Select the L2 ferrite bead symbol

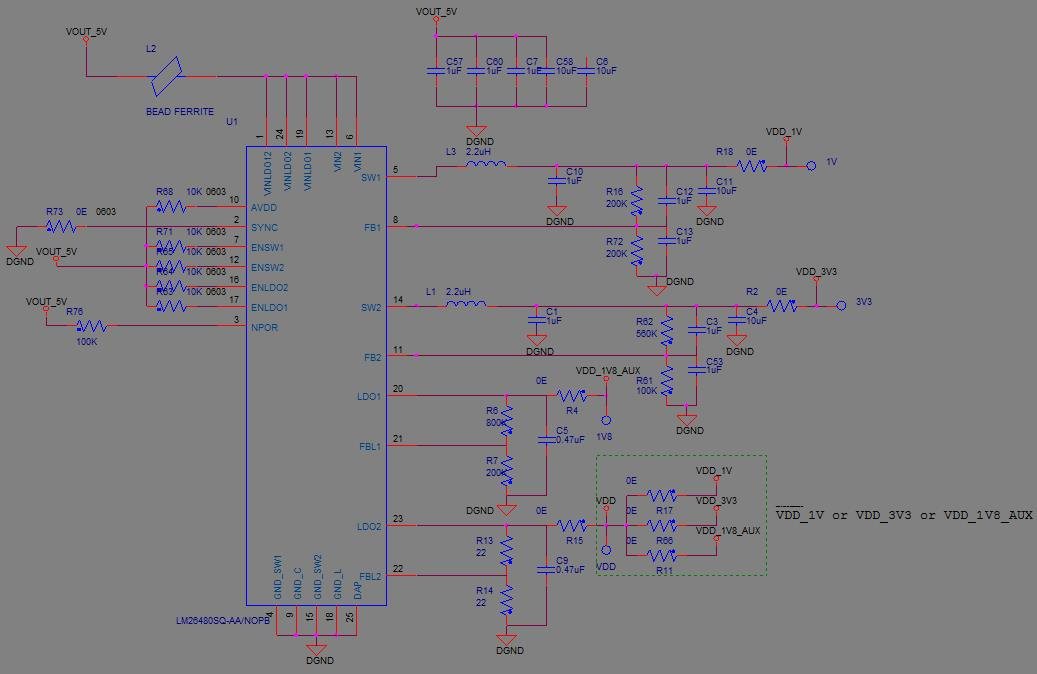pos(167,76)
